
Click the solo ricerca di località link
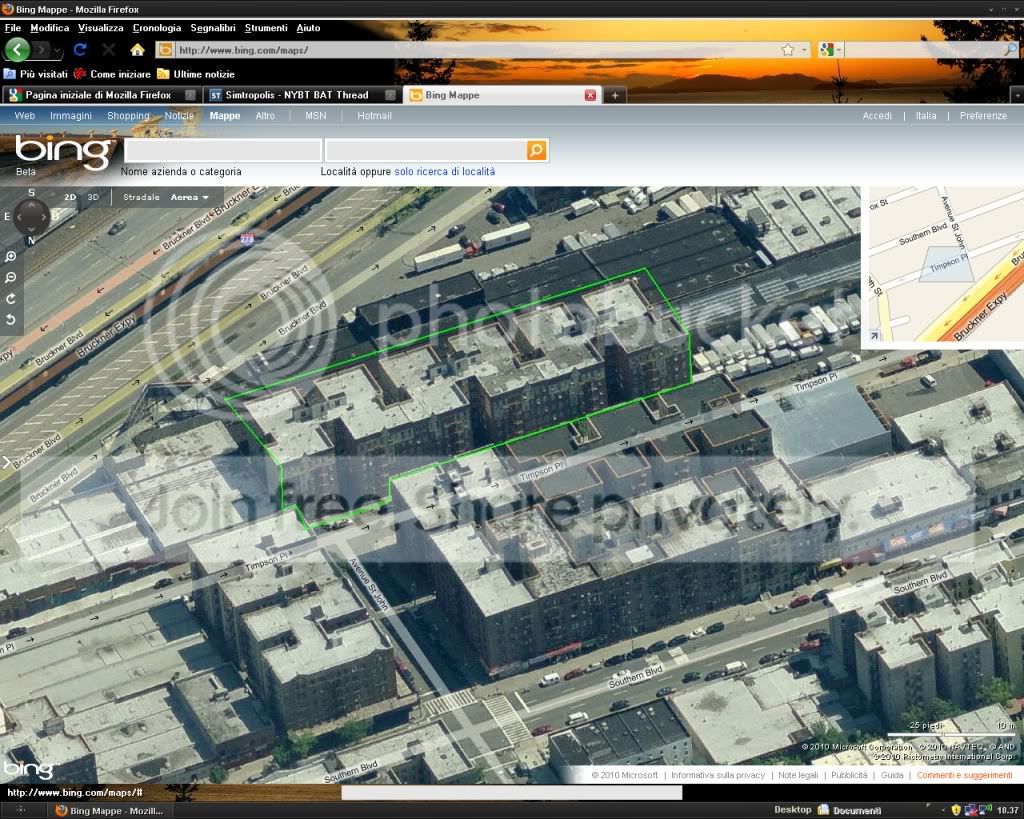click(x=445, y=172)
